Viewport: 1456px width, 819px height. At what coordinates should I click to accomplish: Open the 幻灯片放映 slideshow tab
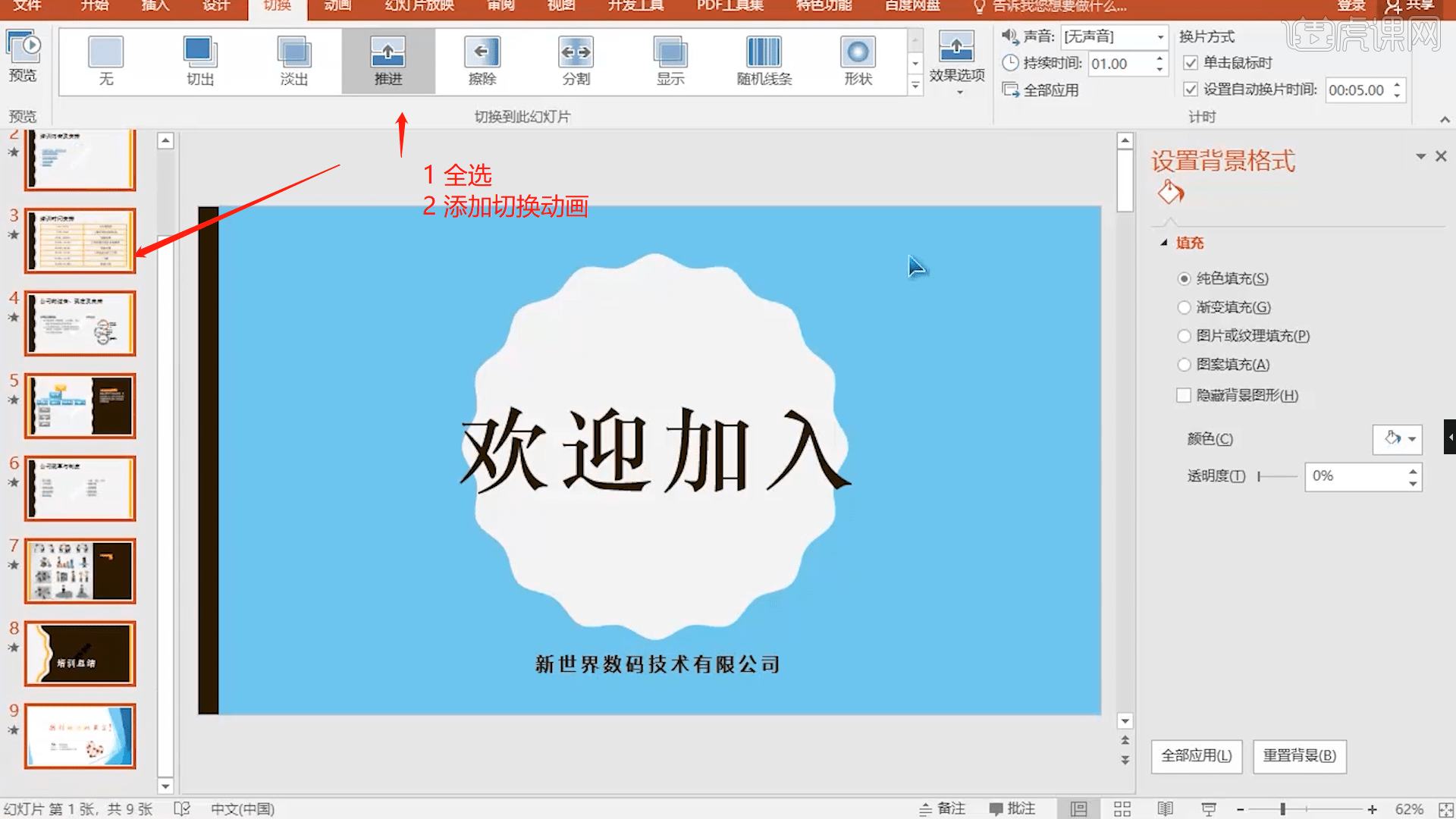[419, 6]
